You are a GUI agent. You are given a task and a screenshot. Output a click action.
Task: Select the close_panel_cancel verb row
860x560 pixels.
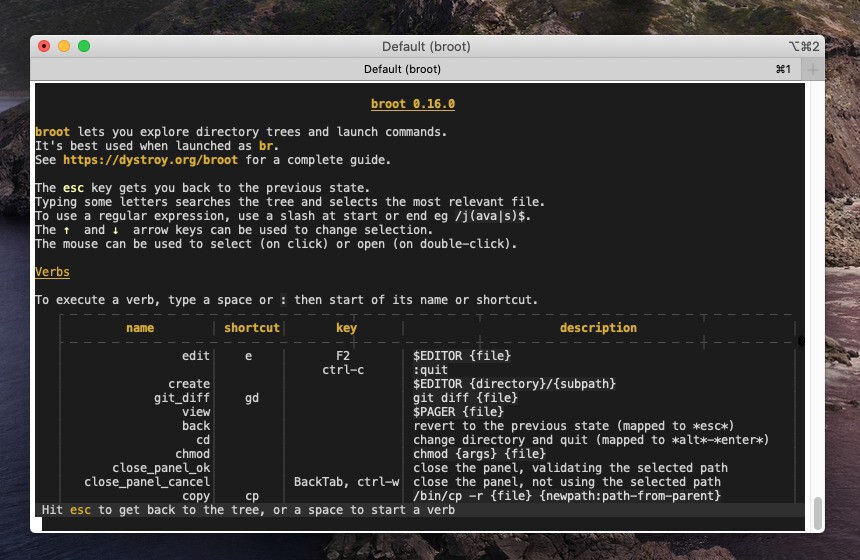pos(147,482)
